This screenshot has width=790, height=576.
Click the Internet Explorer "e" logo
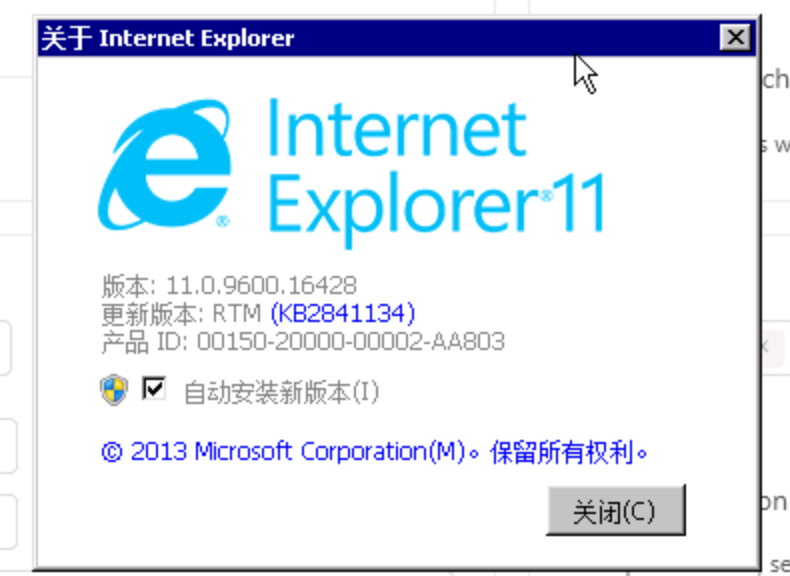pos(165,164)
